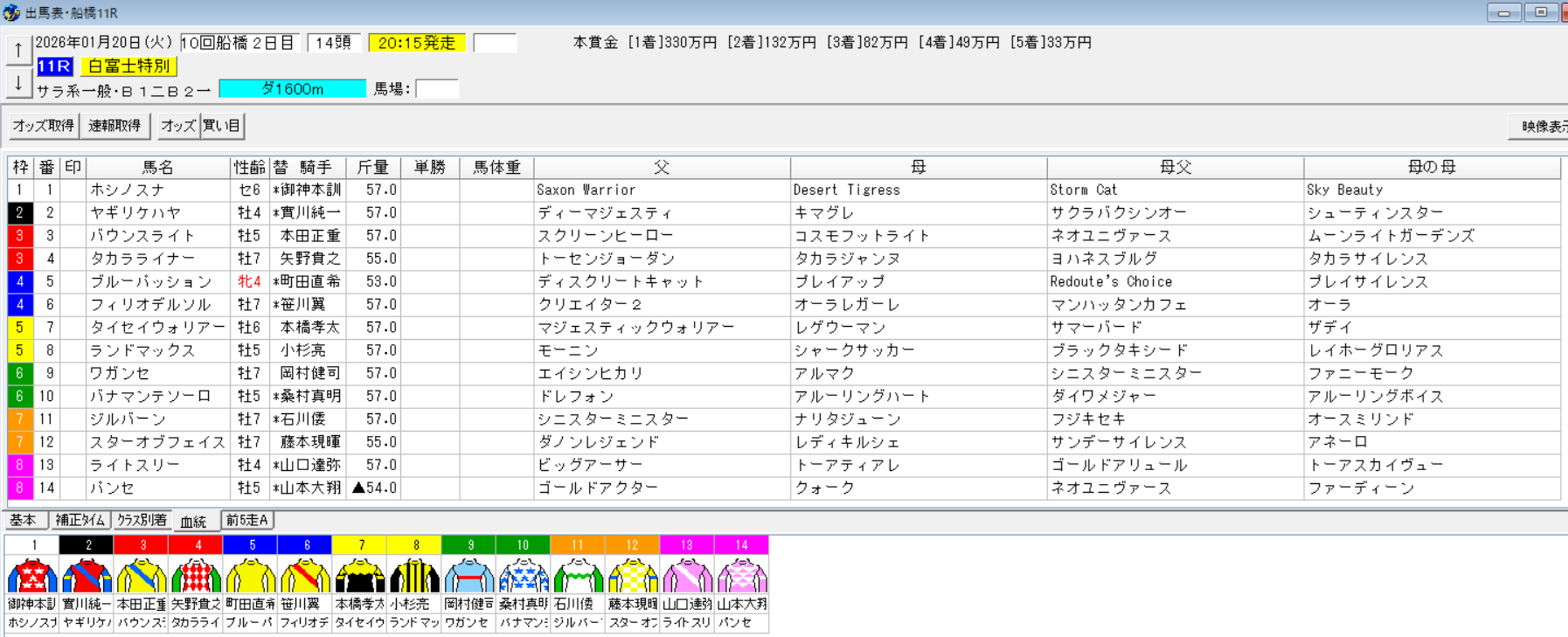Screen dimensions: 1568x637
Task: Select silk icon for horse number 10
Action: point(524,576)
